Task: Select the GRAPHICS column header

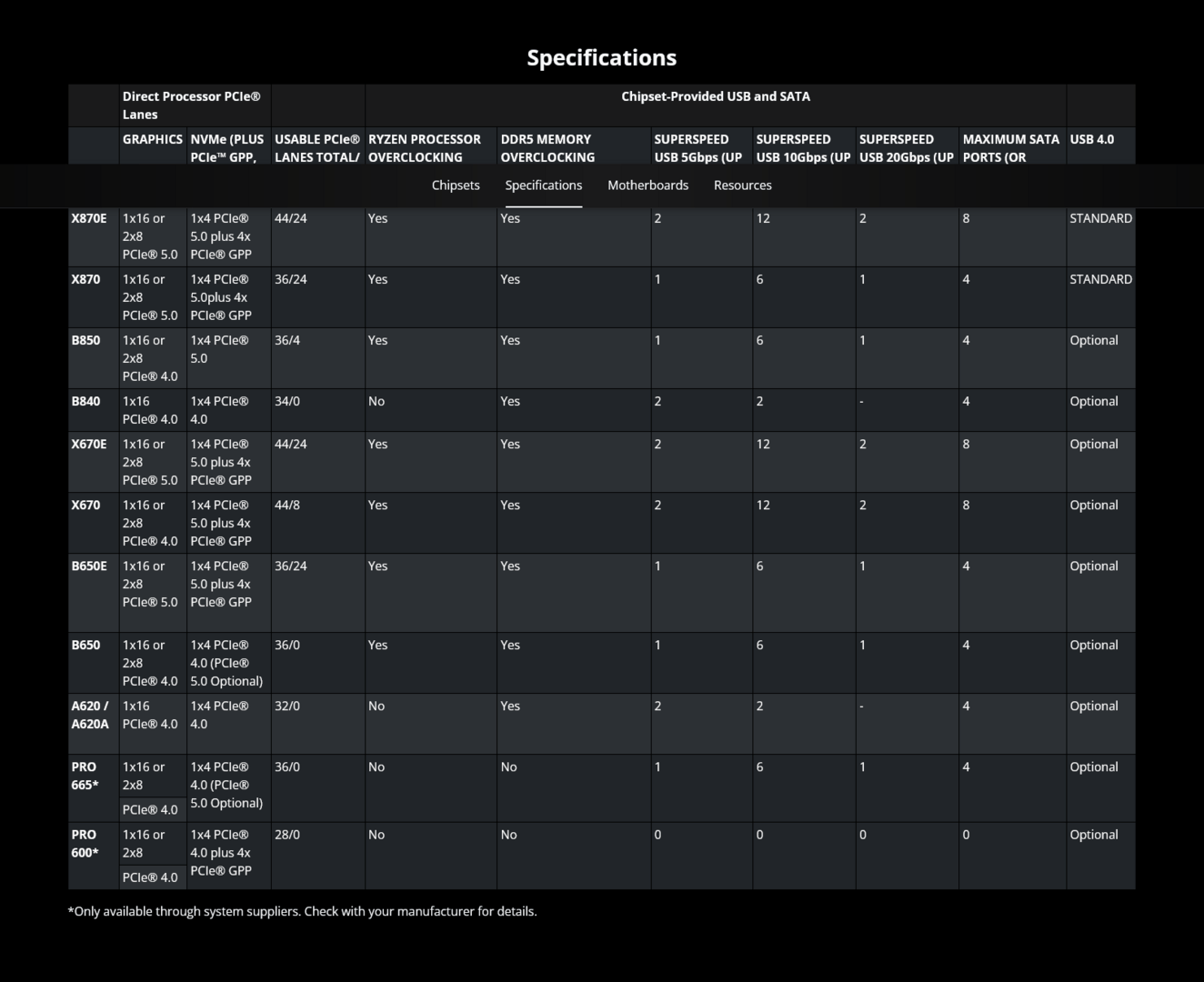Action: pos(152,139)
